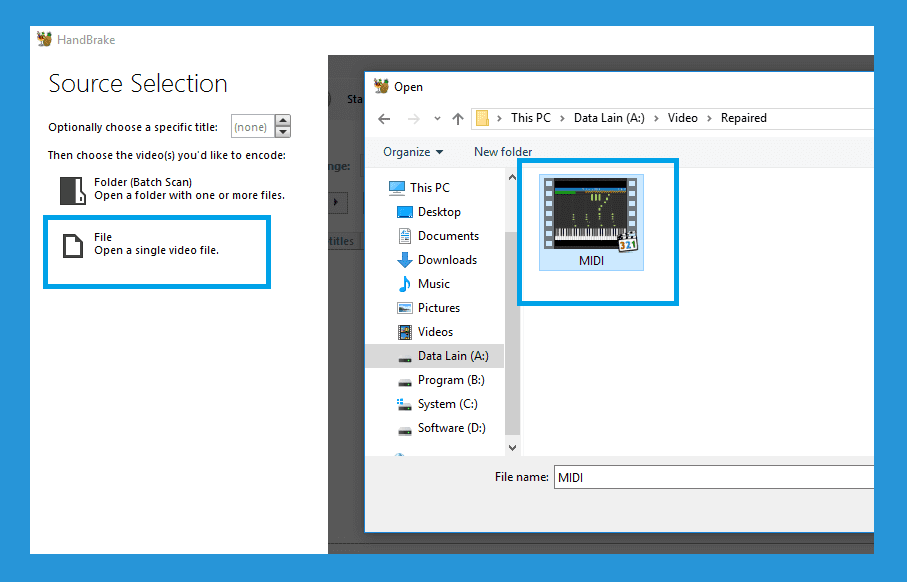Open recent locations dropdown arrow
The width and height of the screenshot is (907, 582).
click(437, 119)
